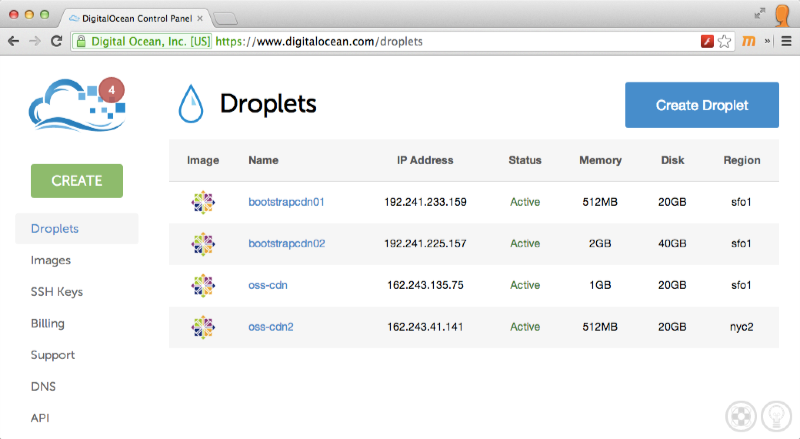Show more extensions with the double chevron
This screenshot has width=800, height=439.
coord(767,41)
